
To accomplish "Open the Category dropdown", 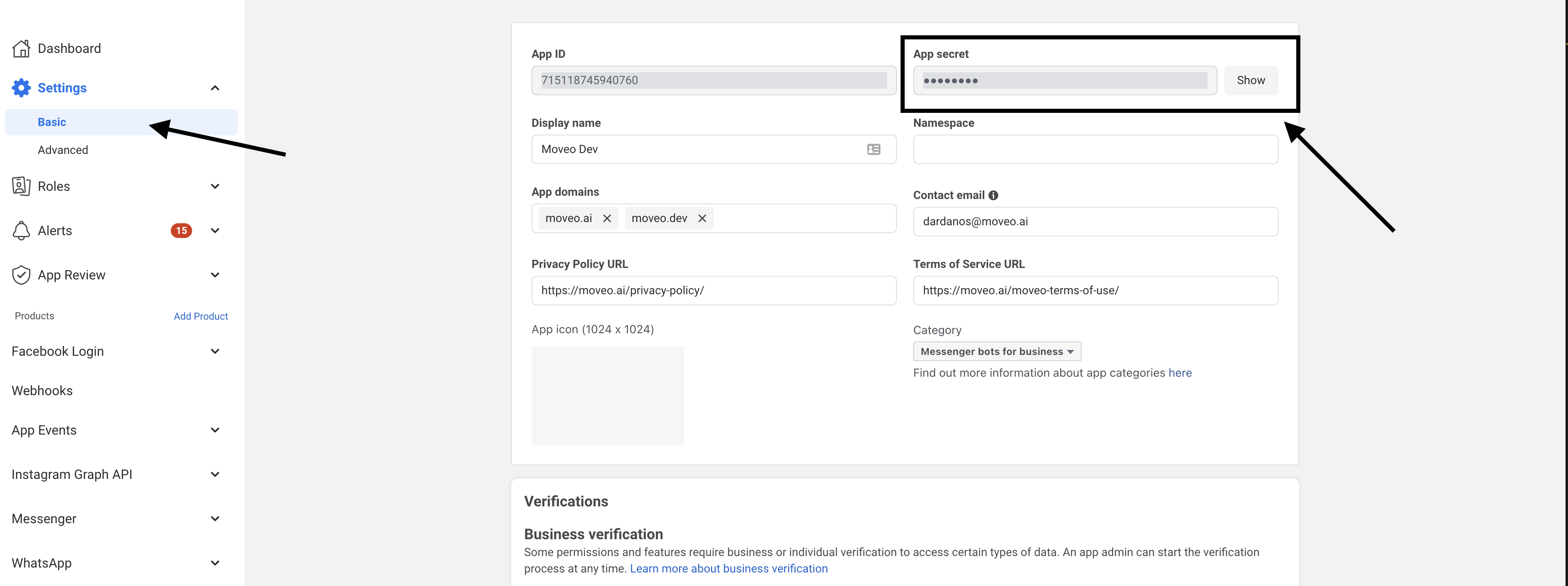I will (x=997, y=352).
